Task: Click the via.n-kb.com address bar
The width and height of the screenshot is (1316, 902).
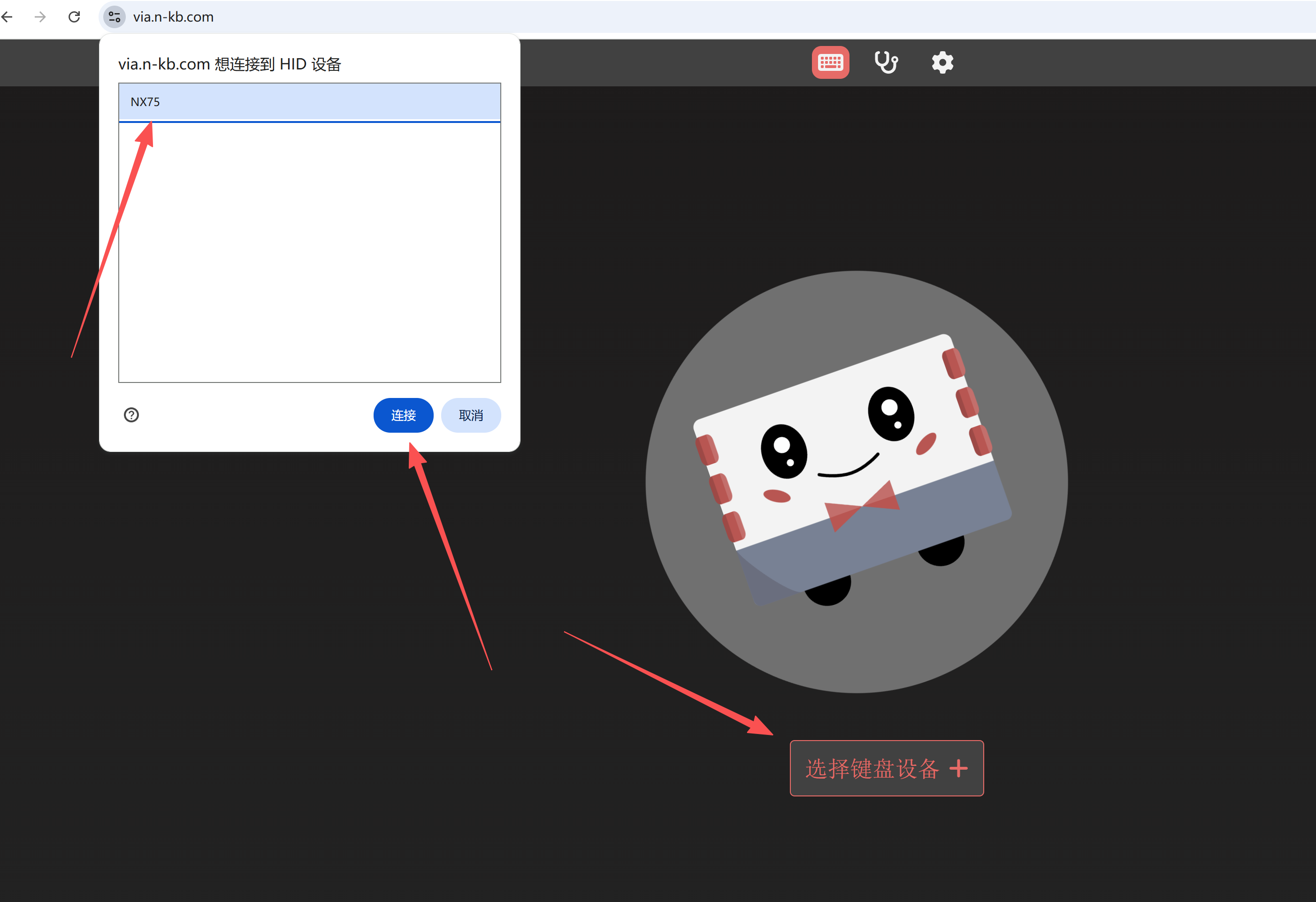Action: click(173, 17)
